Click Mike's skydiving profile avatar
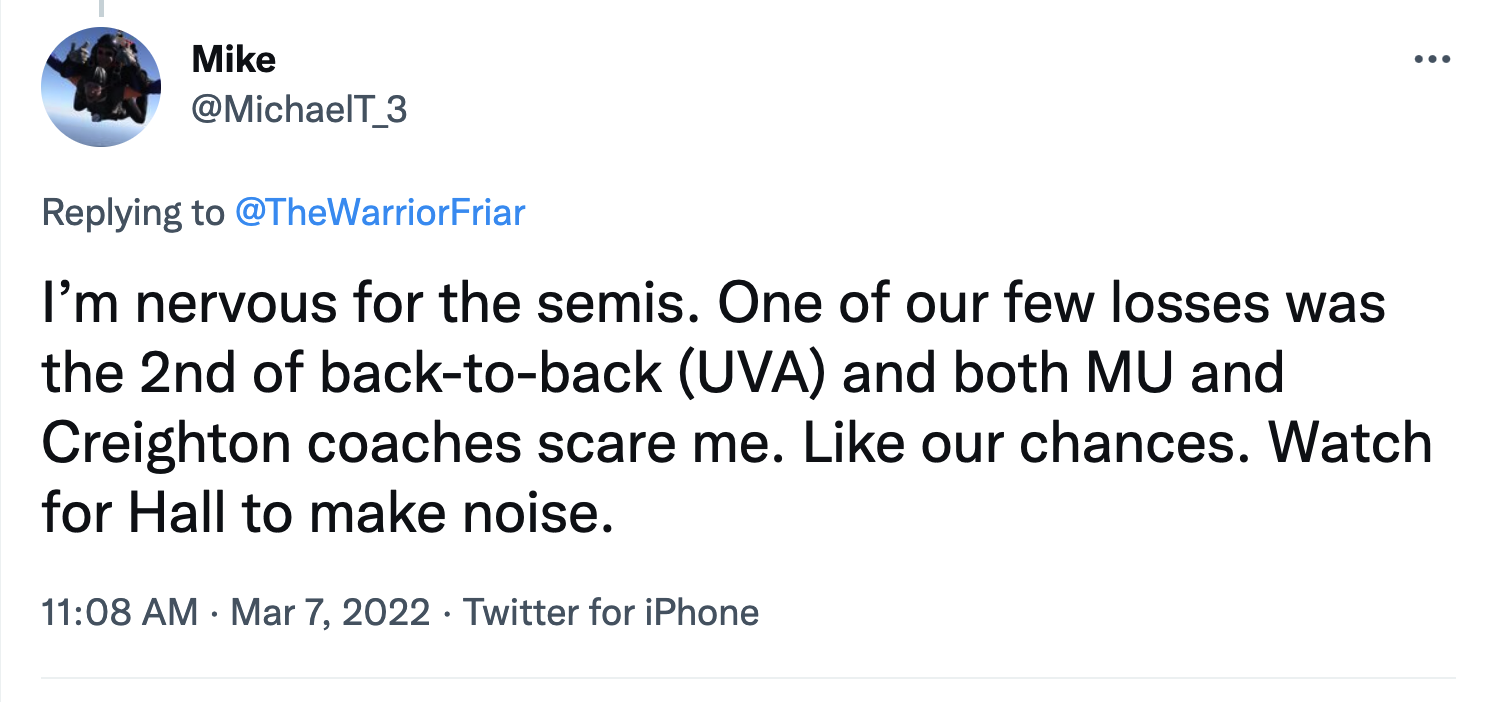 click(x=101, y=87)
